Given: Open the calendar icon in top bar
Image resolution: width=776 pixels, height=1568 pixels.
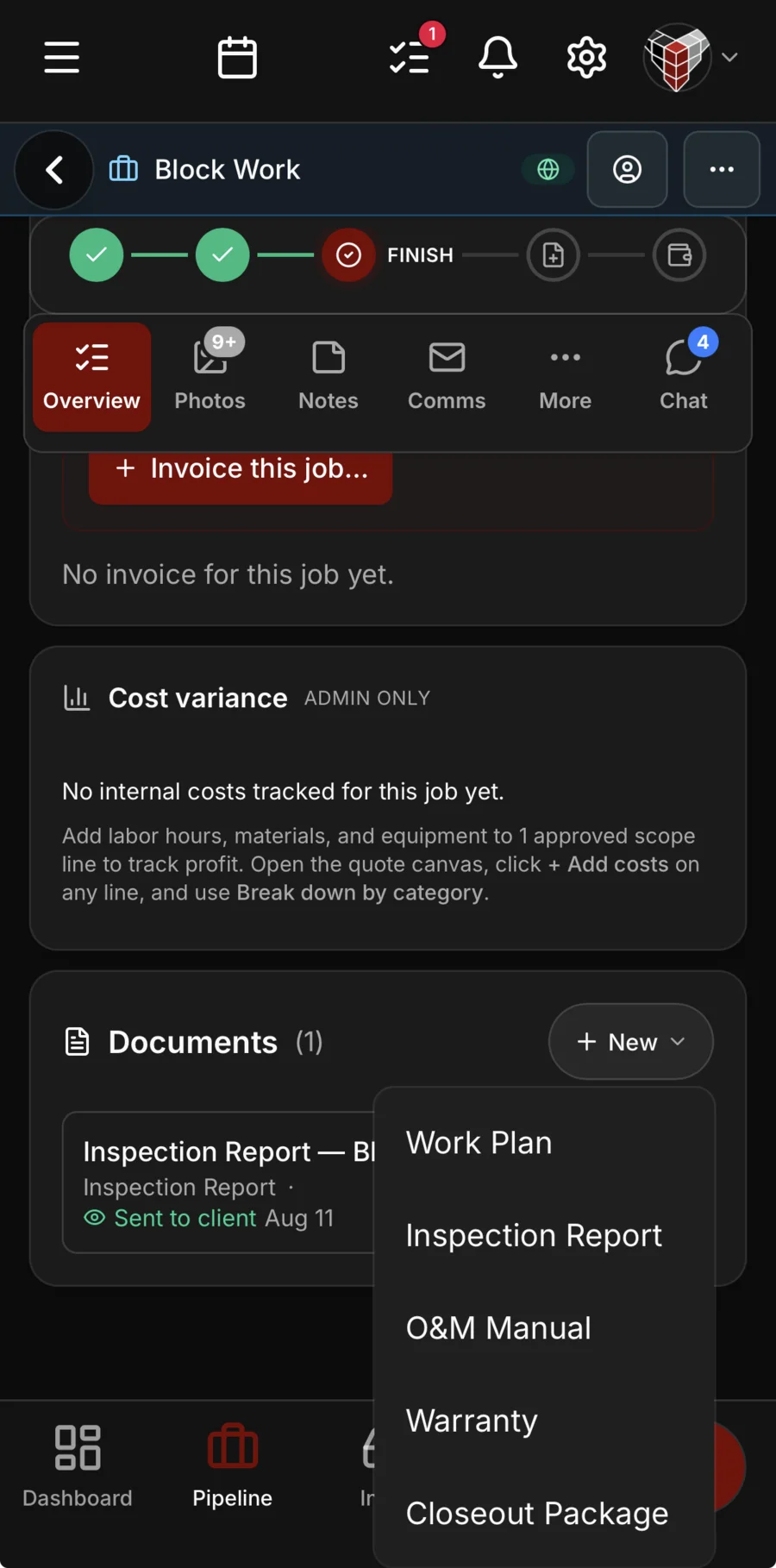Looking at the screenshot, I should pyautogui.click(x=237, y=58).
